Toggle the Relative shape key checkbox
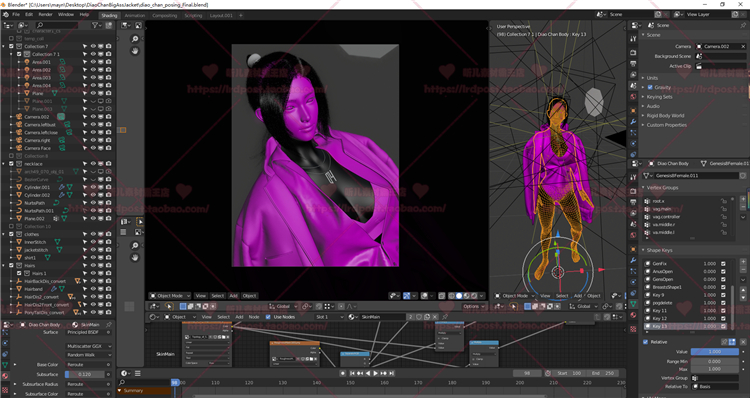Screen dimensions: 750x398 (646, 342)
